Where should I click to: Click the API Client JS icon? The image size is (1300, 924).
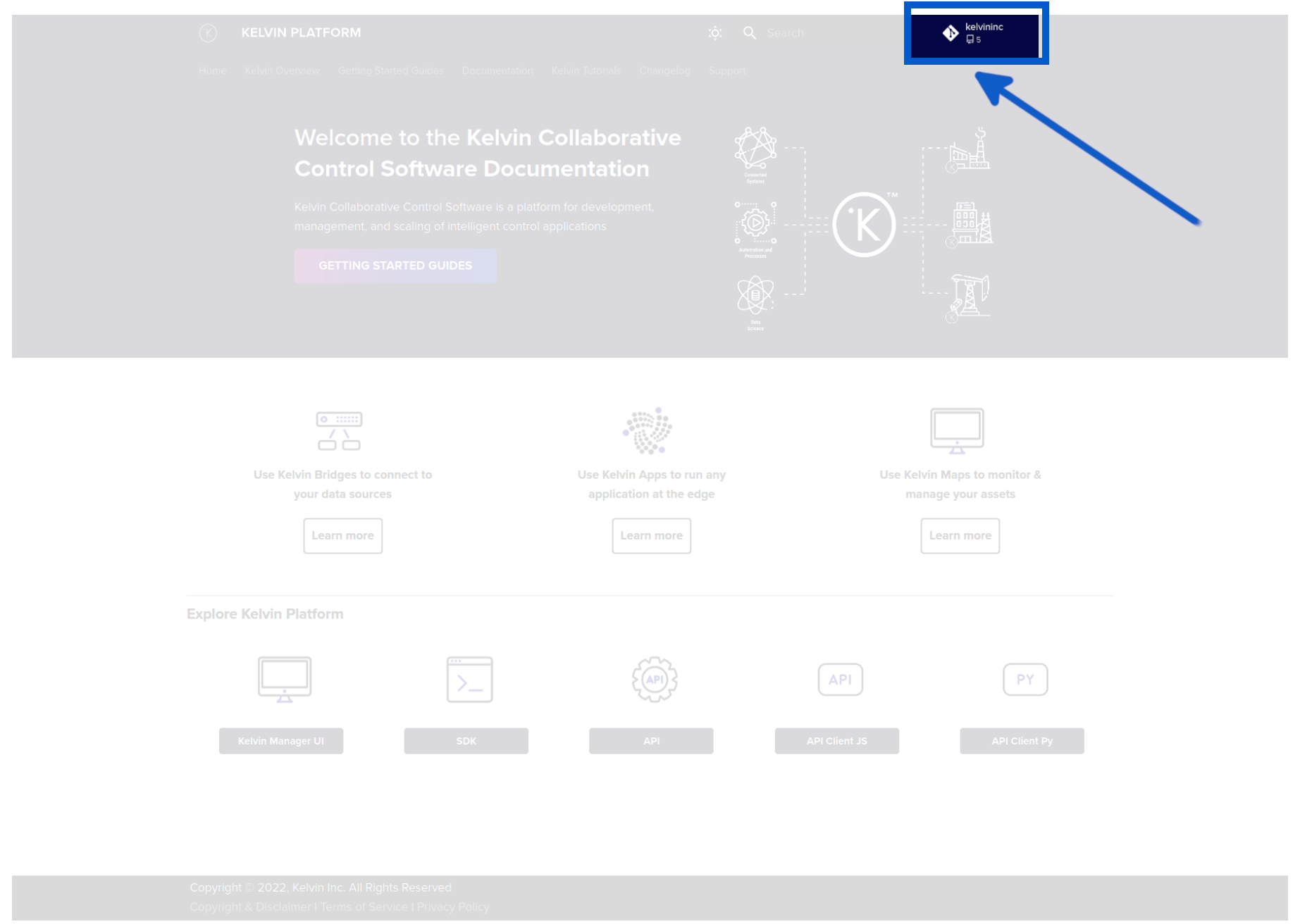(x=840, y=679)
